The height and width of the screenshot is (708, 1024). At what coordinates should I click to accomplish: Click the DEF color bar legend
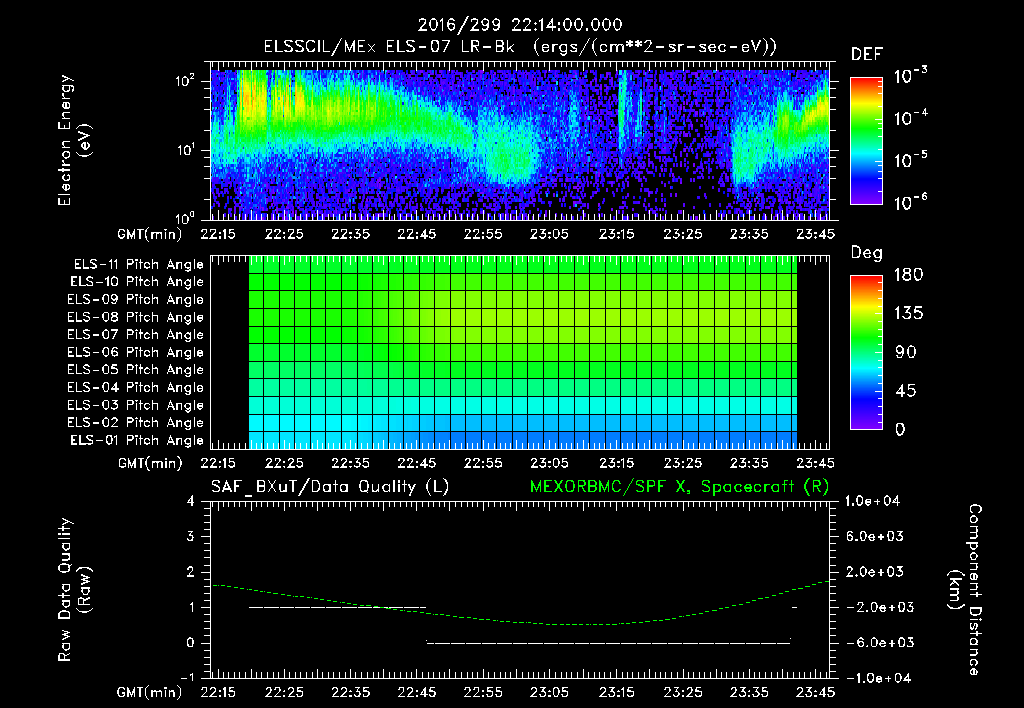pyautogui.click(x=866, y=140)
